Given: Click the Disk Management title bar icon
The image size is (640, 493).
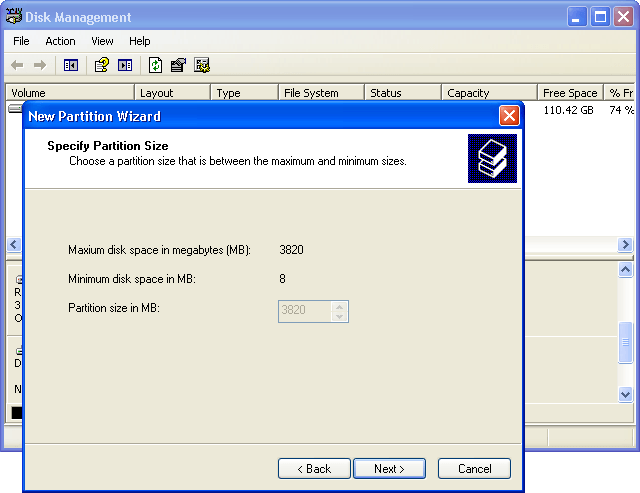Looking at the screenshot, I should tap(14, 16).
